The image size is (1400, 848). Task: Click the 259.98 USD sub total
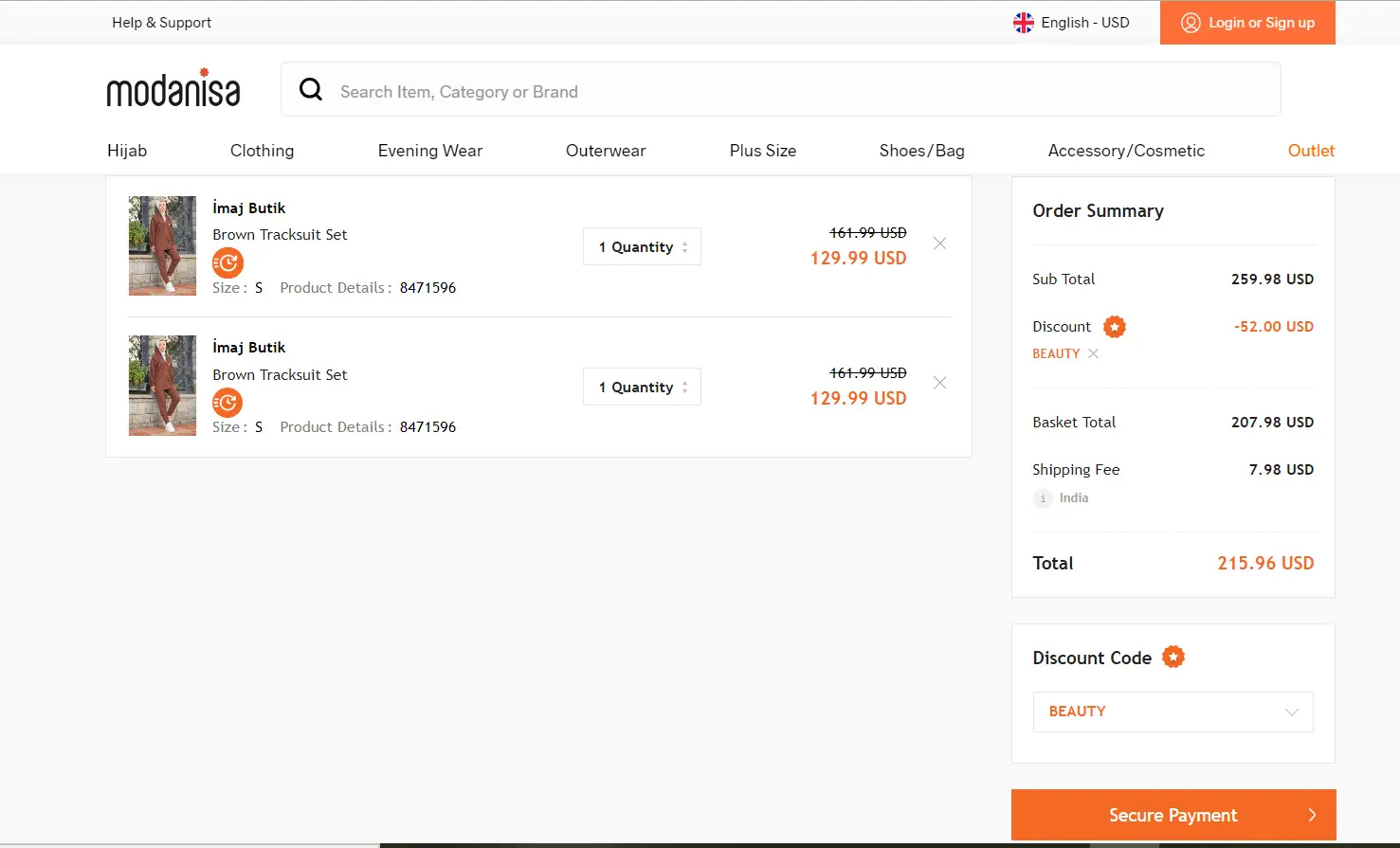(x=1272, y=280)
